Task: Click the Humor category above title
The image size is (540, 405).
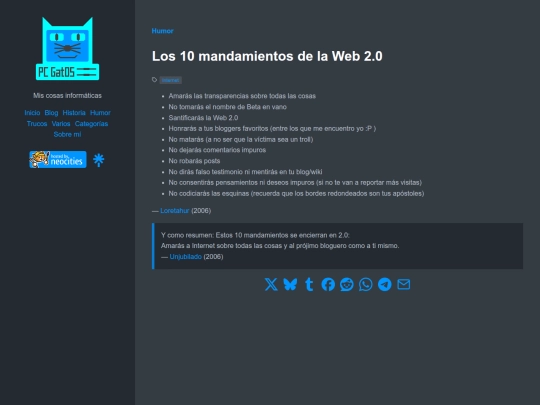Action: pyautogui.click(x=163, y=31)
